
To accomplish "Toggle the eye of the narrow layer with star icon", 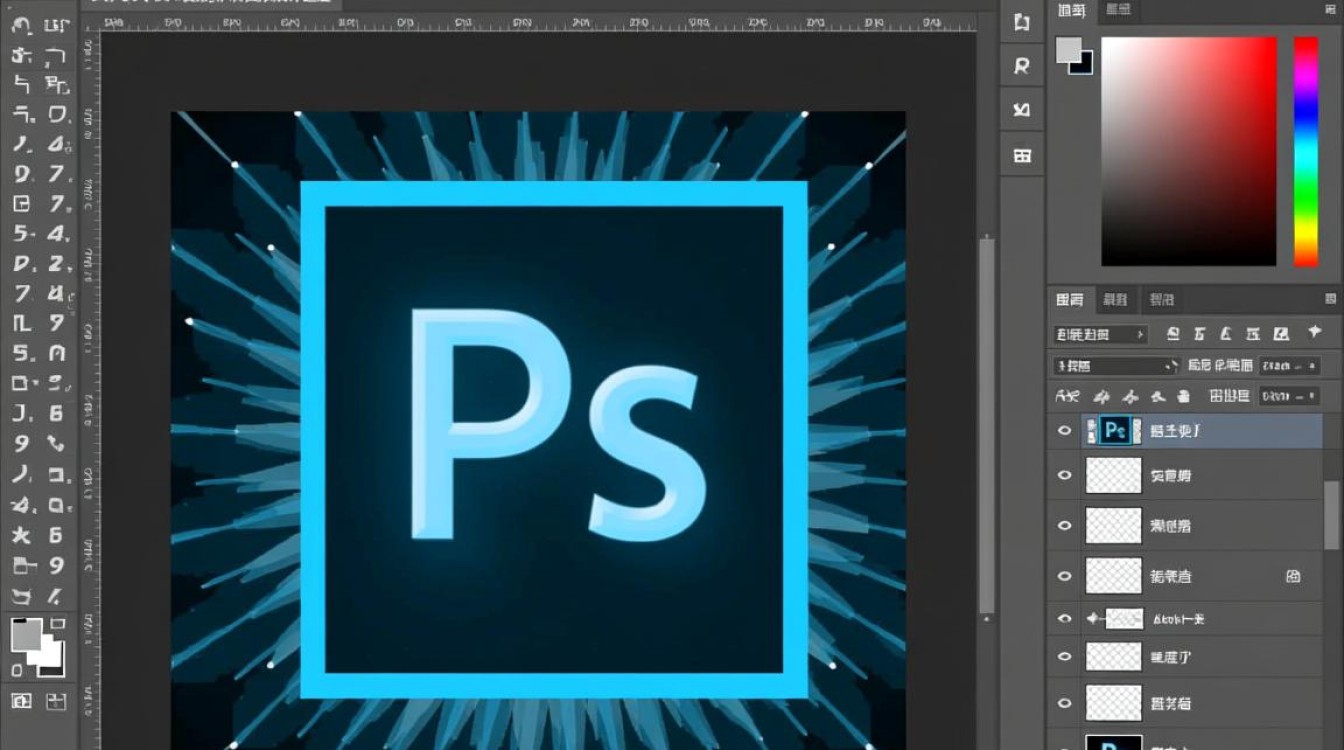I will 1064,619.
